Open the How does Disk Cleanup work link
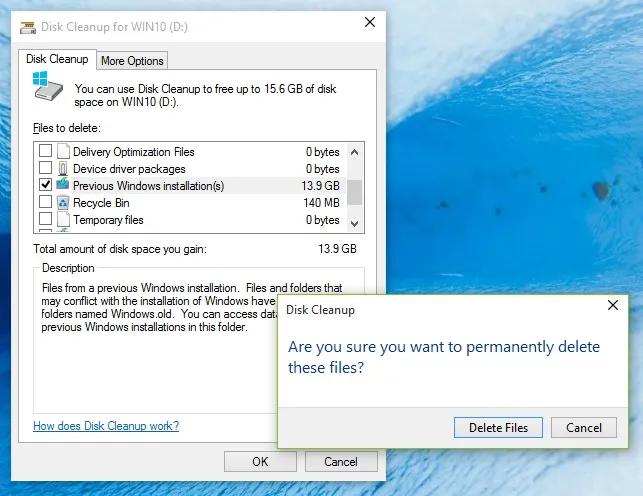The image size is (643, 496). pyautogui.click(x=106, y=426)
